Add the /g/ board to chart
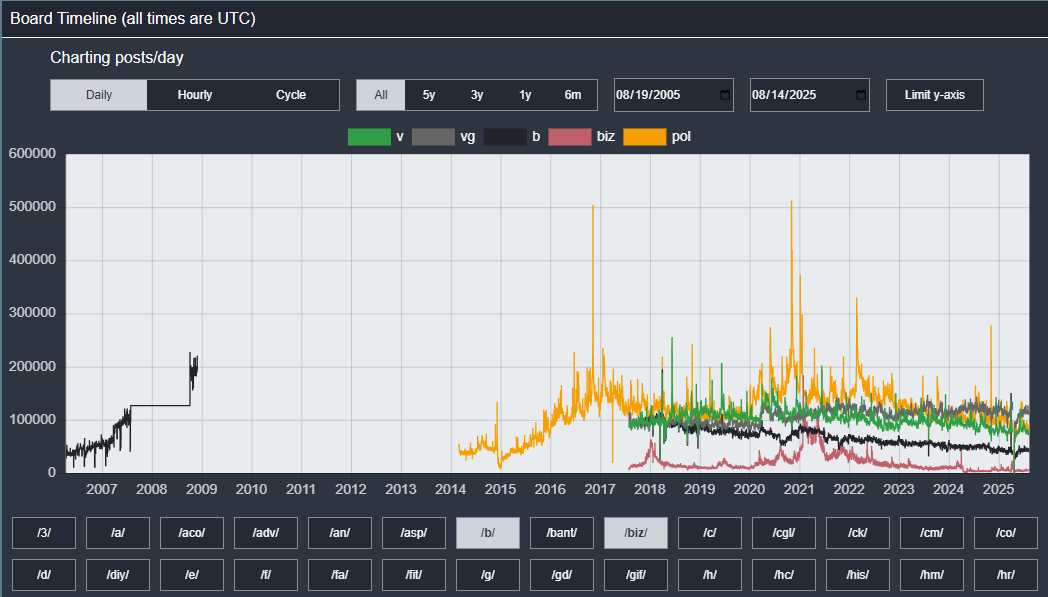Screen dimensions: 1048x597 (488, 575)
